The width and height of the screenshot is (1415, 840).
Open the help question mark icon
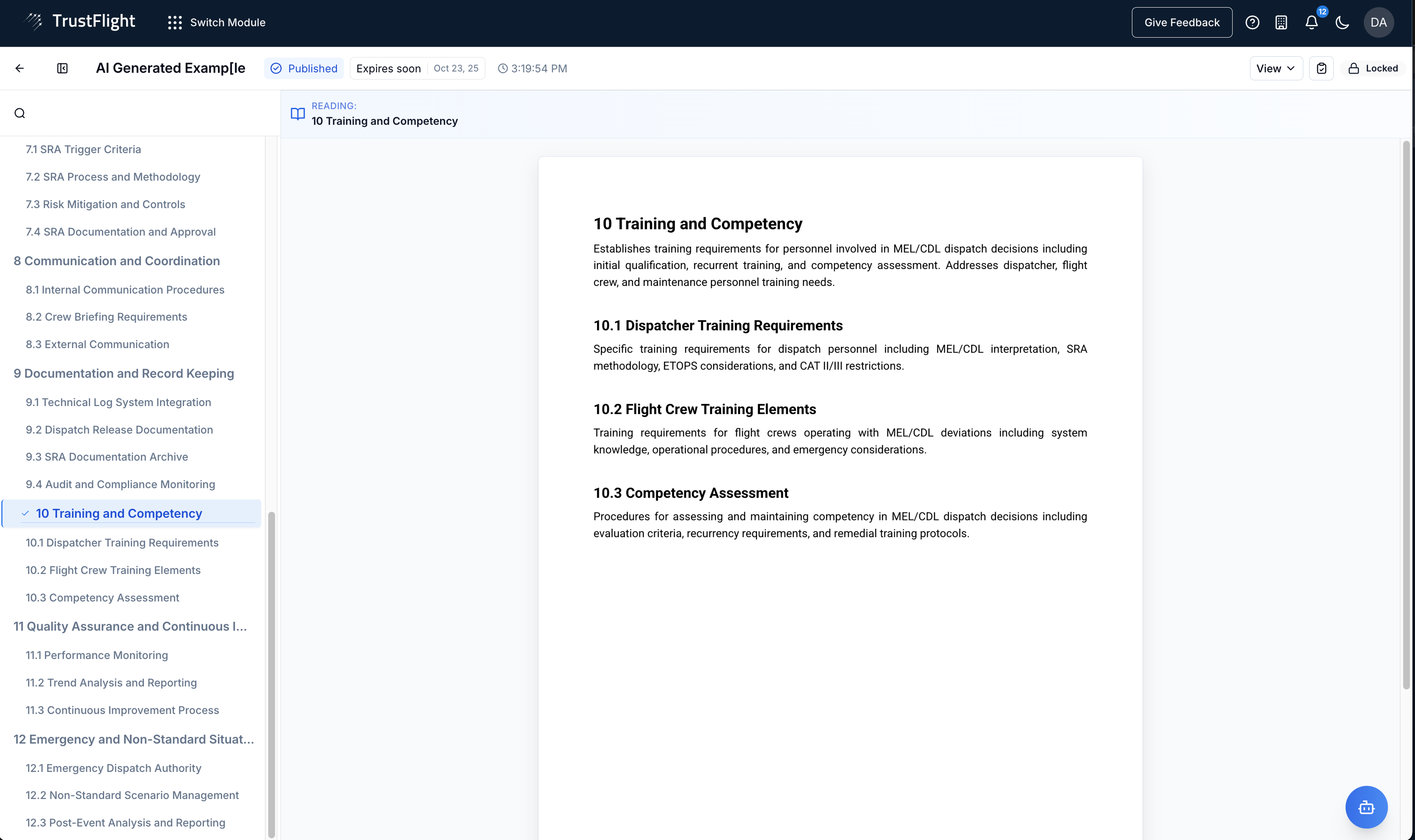[1252, 23]
